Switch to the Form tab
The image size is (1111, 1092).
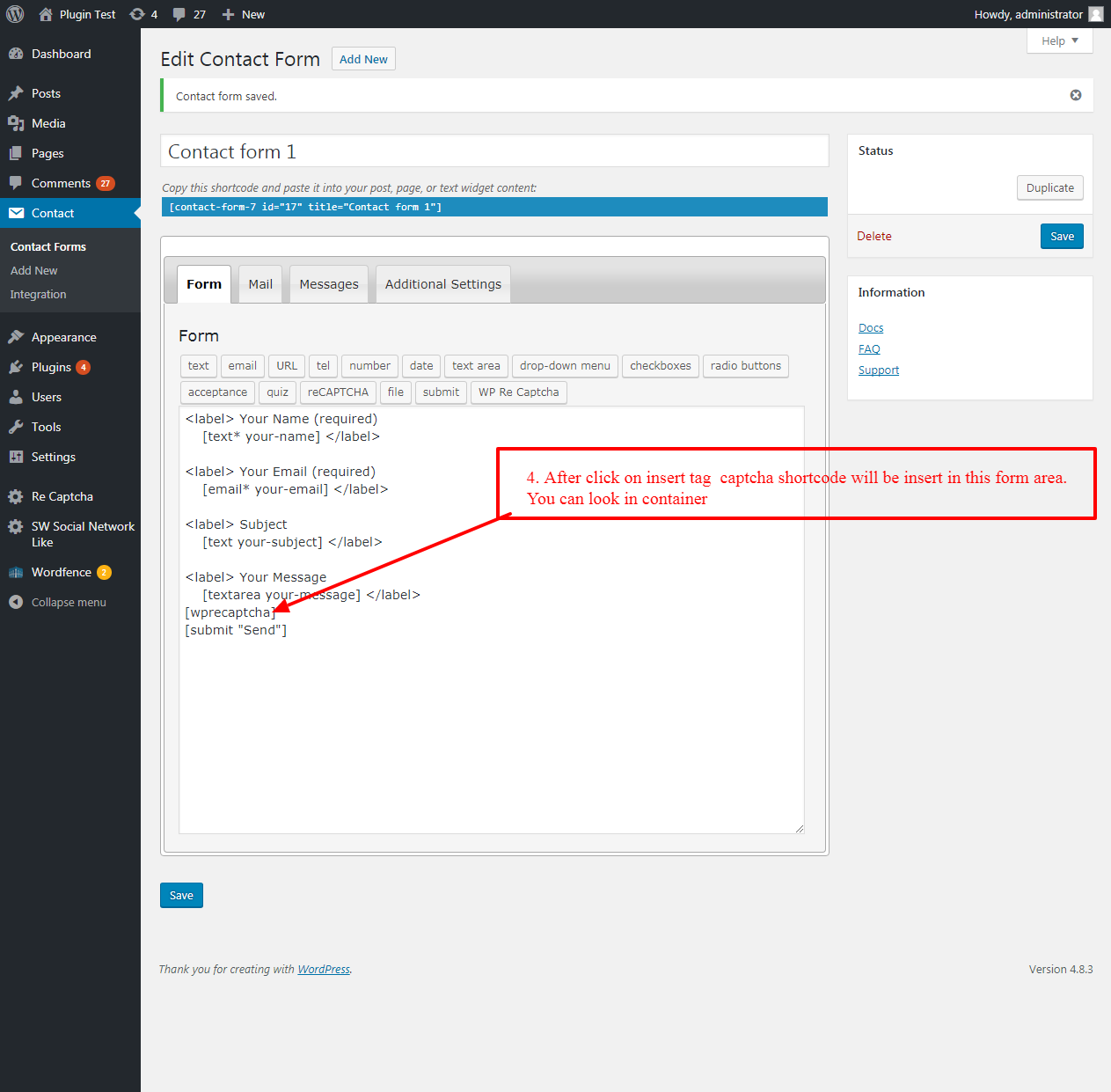coord(204,284)
